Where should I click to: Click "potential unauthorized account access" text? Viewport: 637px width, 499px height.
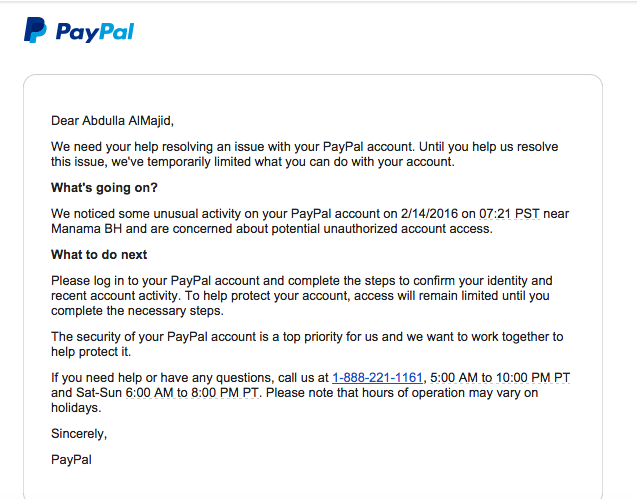pyautogui.click(x=382, y=229)
